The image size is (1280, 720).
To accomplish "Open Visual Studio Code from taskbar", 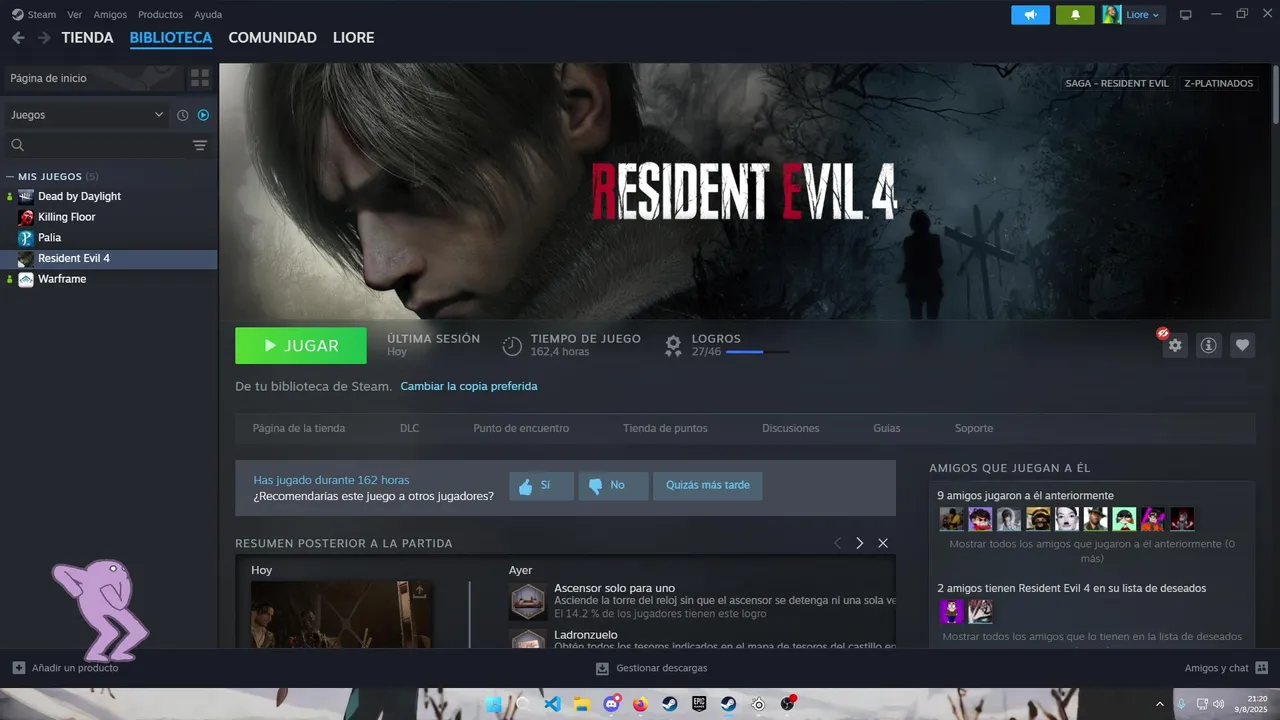I will [552, 704].
